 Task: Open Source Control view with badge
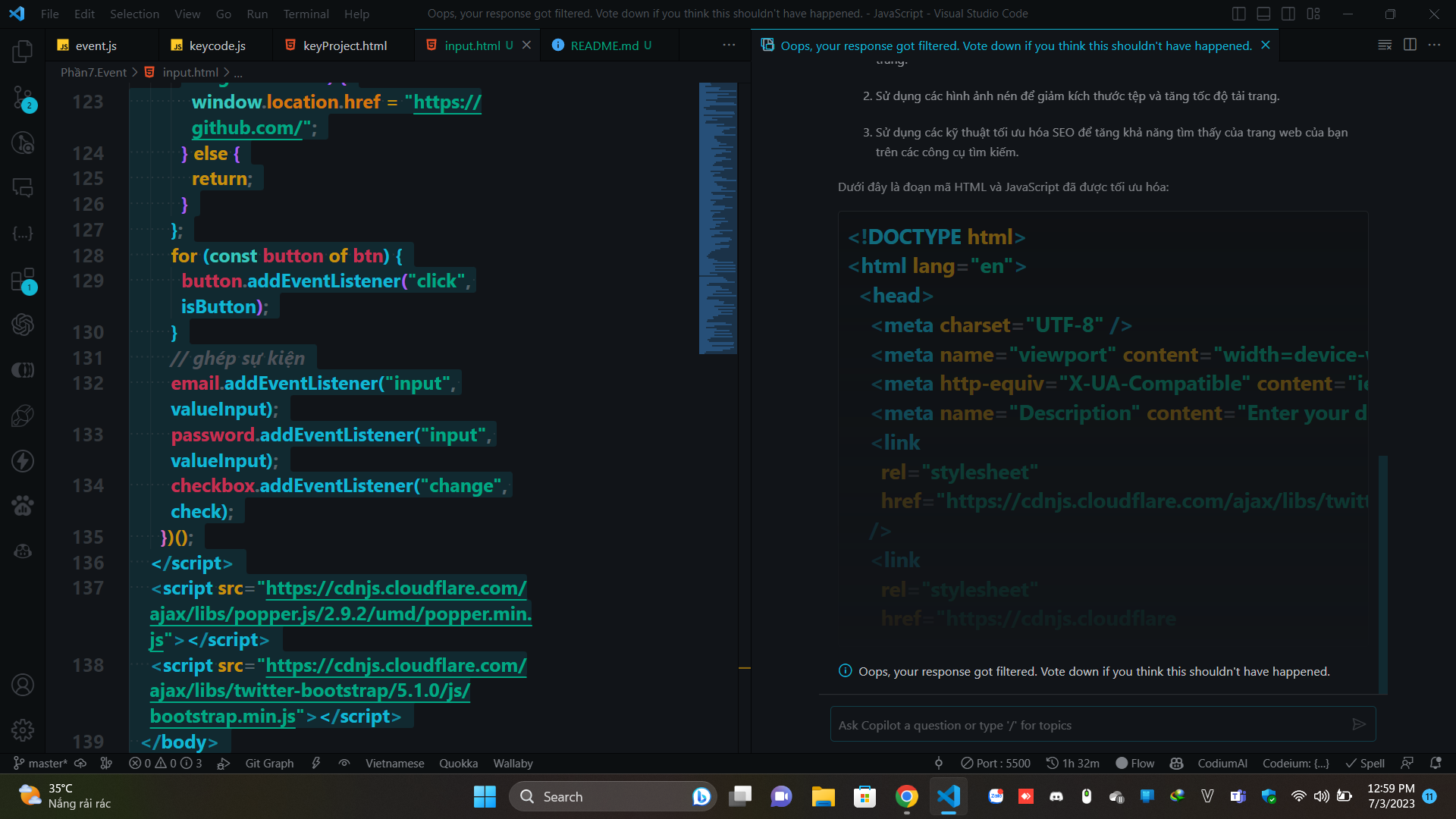coord(23,98)
